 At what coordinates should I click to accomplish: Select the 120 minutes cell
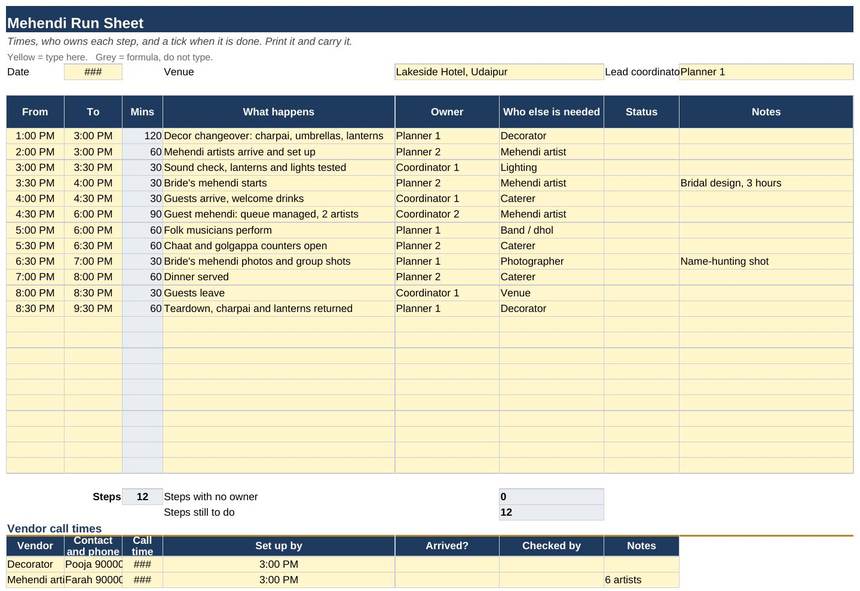tap(143, 136)
